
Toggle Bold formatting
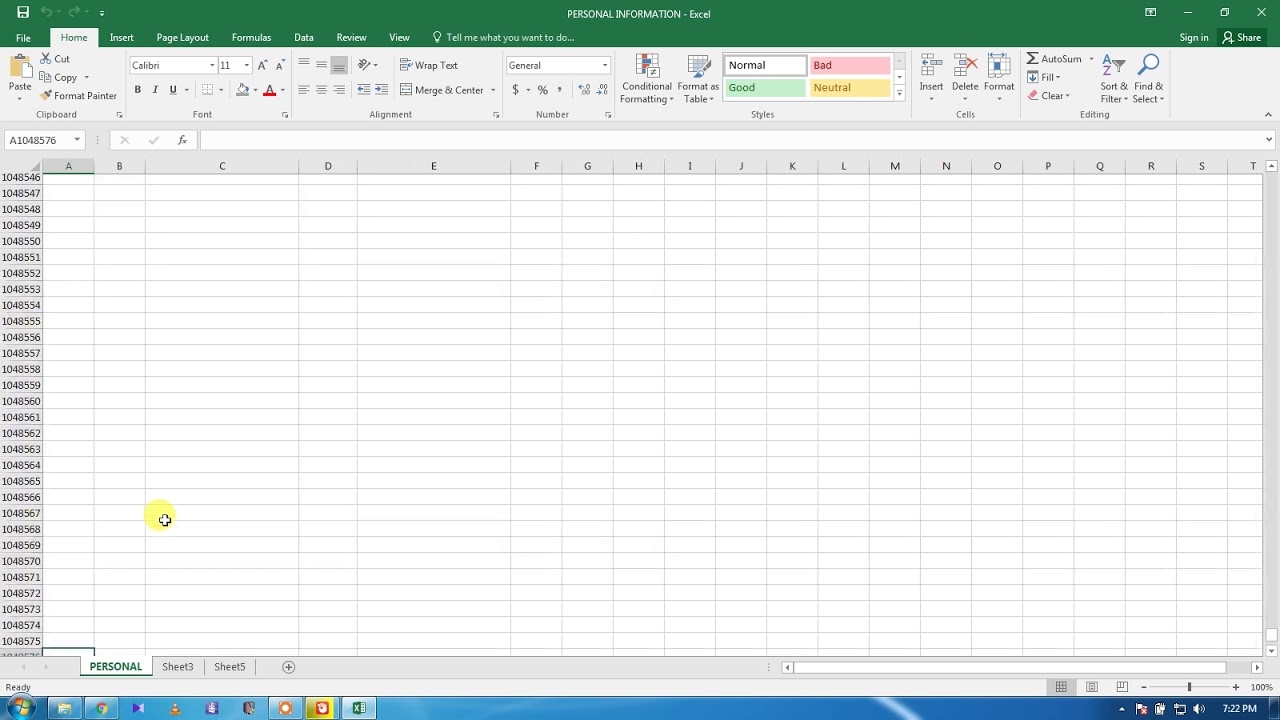pos(138,90)
